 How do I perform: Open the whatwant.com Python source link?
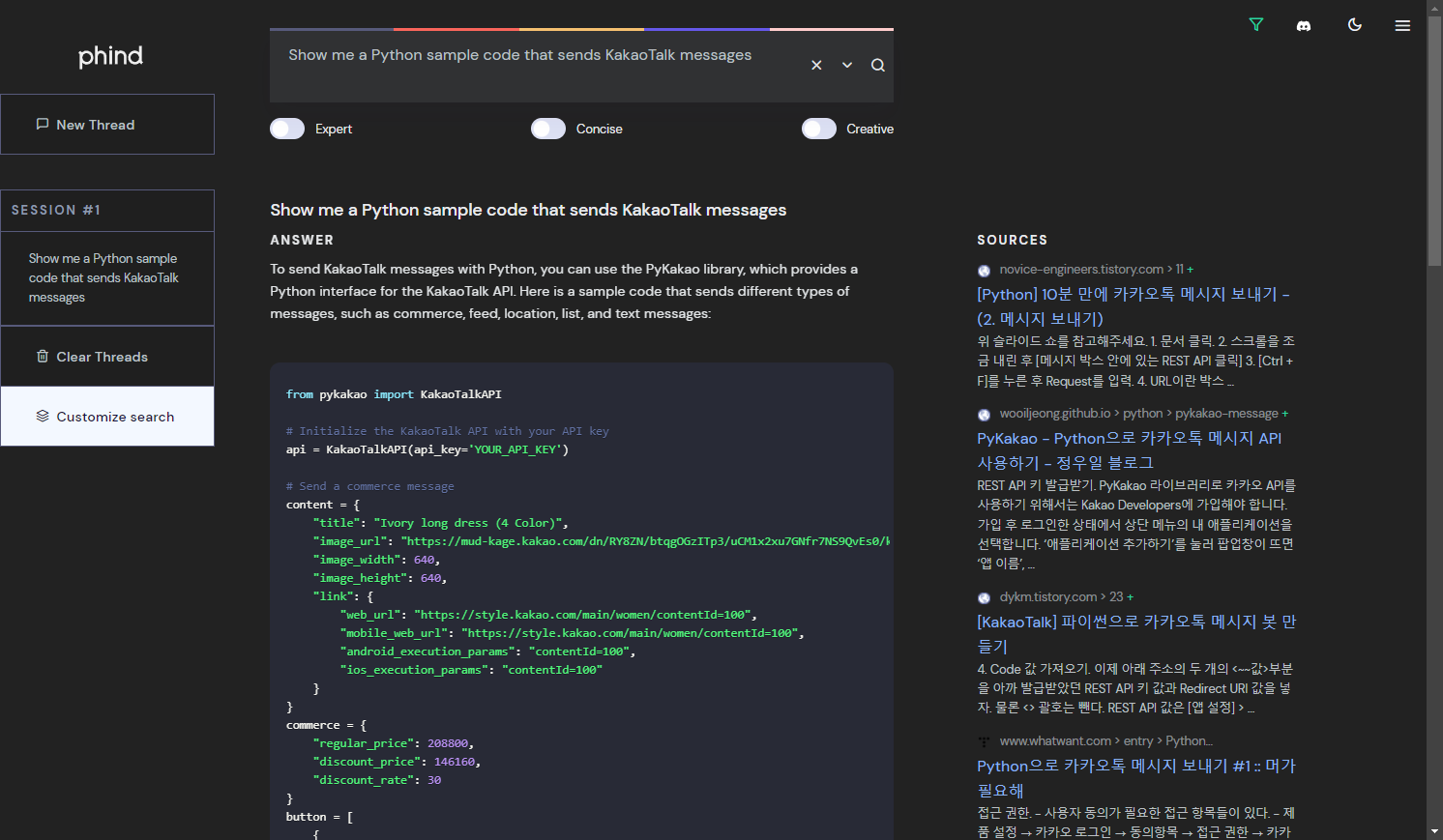tap(1136, 777)
